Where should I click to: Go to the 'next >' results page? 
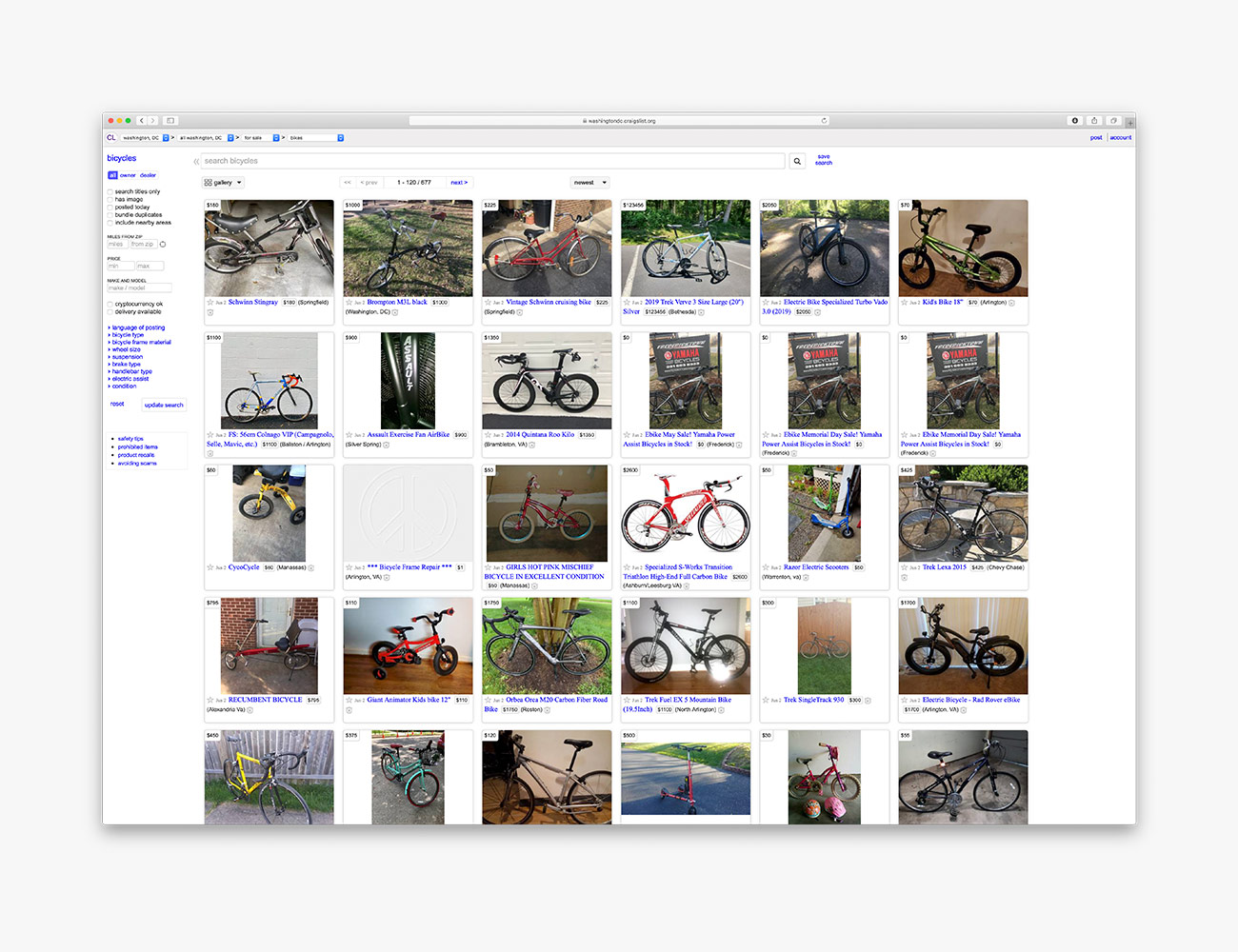click(458, 183)
